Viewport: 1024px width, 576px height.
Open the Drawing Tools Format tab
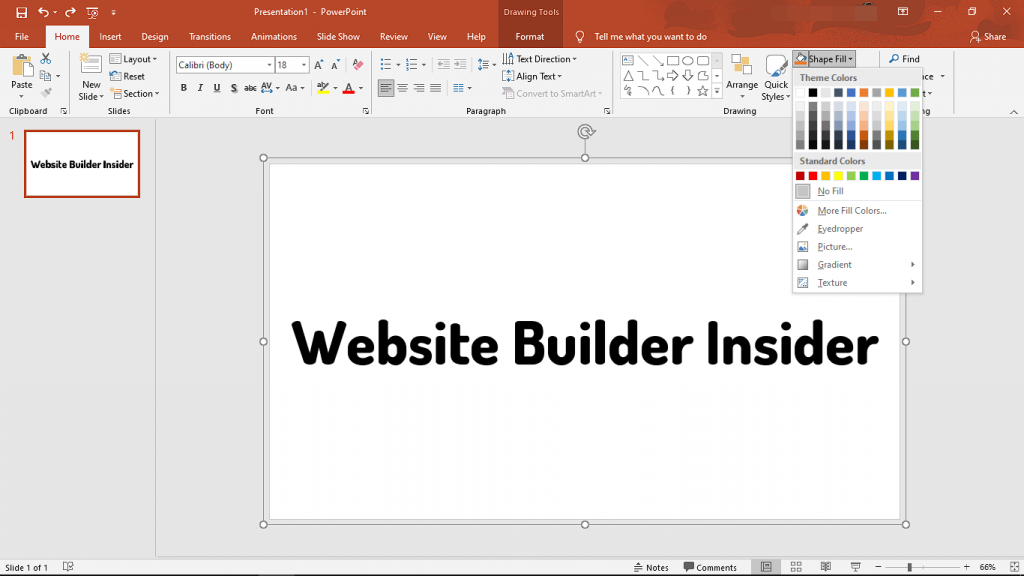tap(529, 36)
